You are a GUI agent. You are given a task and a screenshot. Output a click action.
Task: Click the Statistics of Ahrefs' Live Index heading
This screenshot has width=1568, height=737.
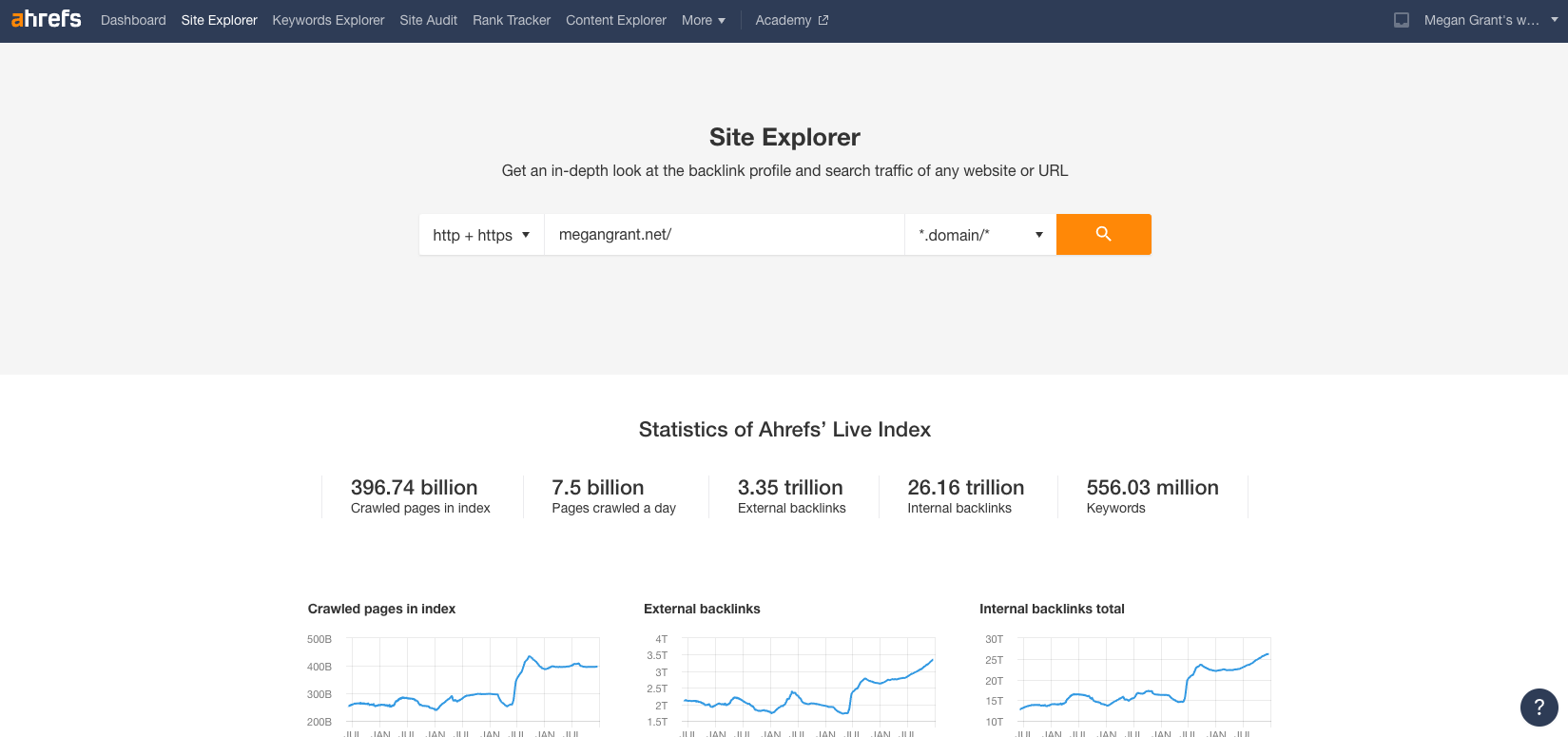click(784, 430)
